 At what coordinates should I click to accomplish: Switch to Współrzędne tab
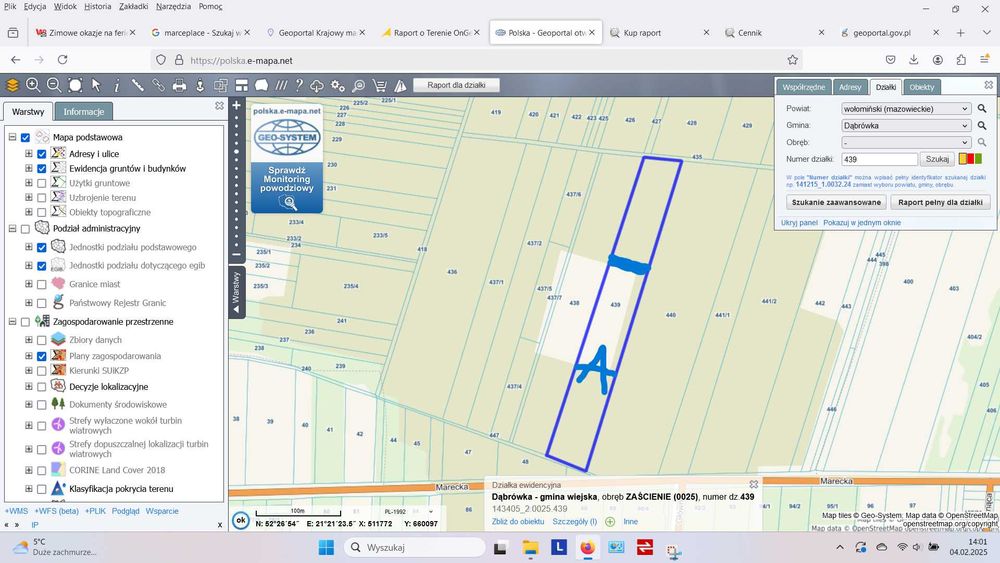(804, 87)
